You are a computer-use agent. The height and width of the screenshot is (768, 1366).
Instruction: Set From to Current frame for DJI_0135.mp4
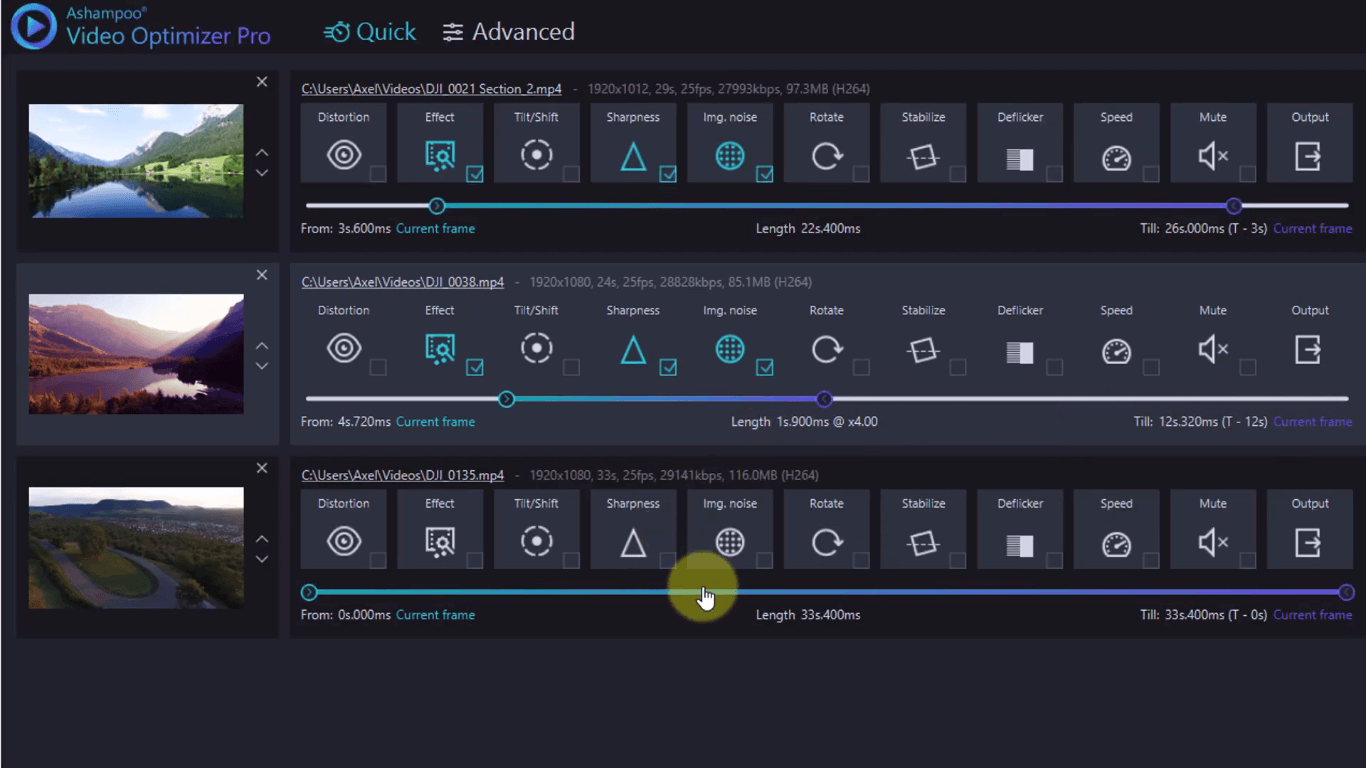(435, 615)
